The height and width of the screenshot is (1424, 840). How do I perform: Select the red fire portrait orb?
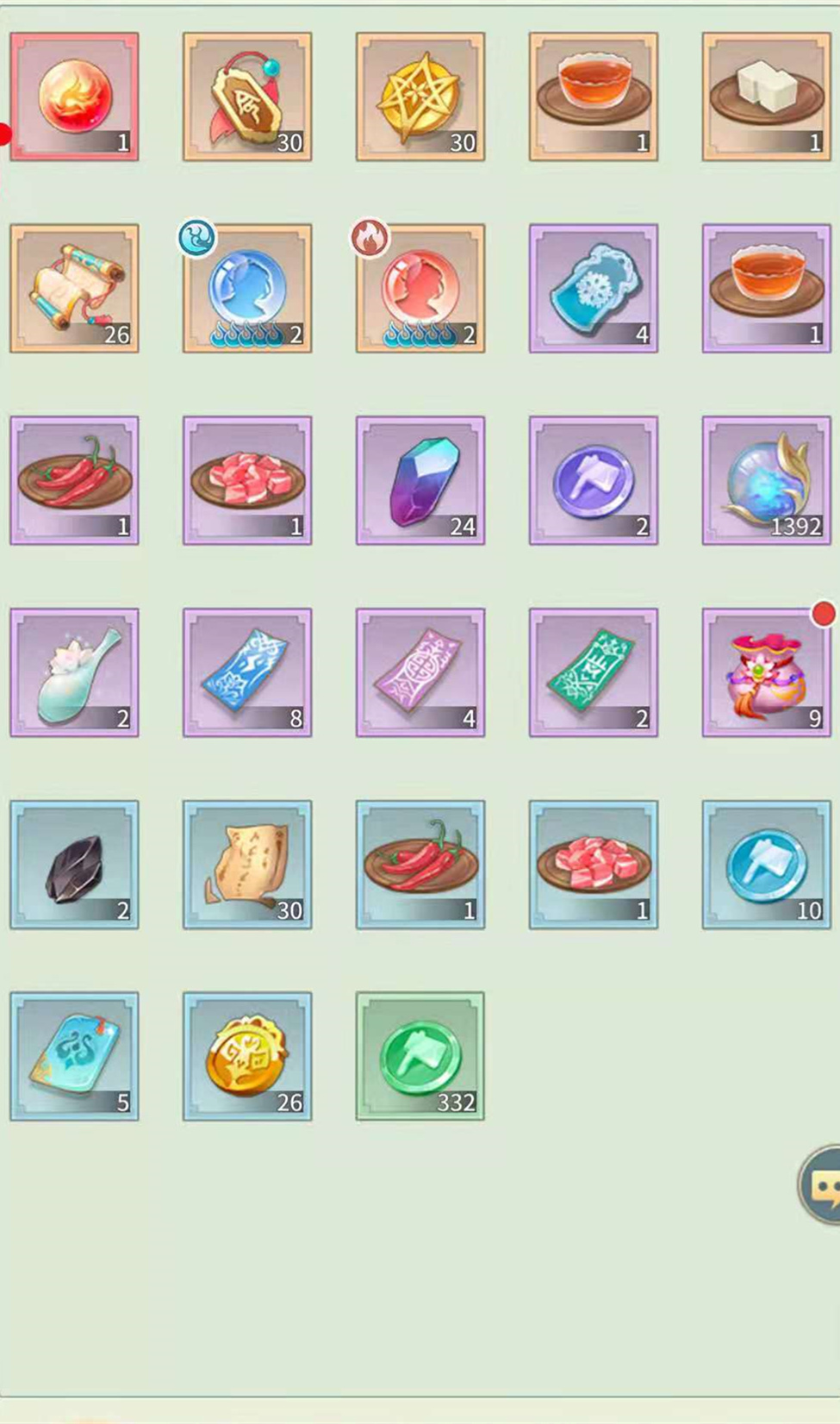click(420, 289)
